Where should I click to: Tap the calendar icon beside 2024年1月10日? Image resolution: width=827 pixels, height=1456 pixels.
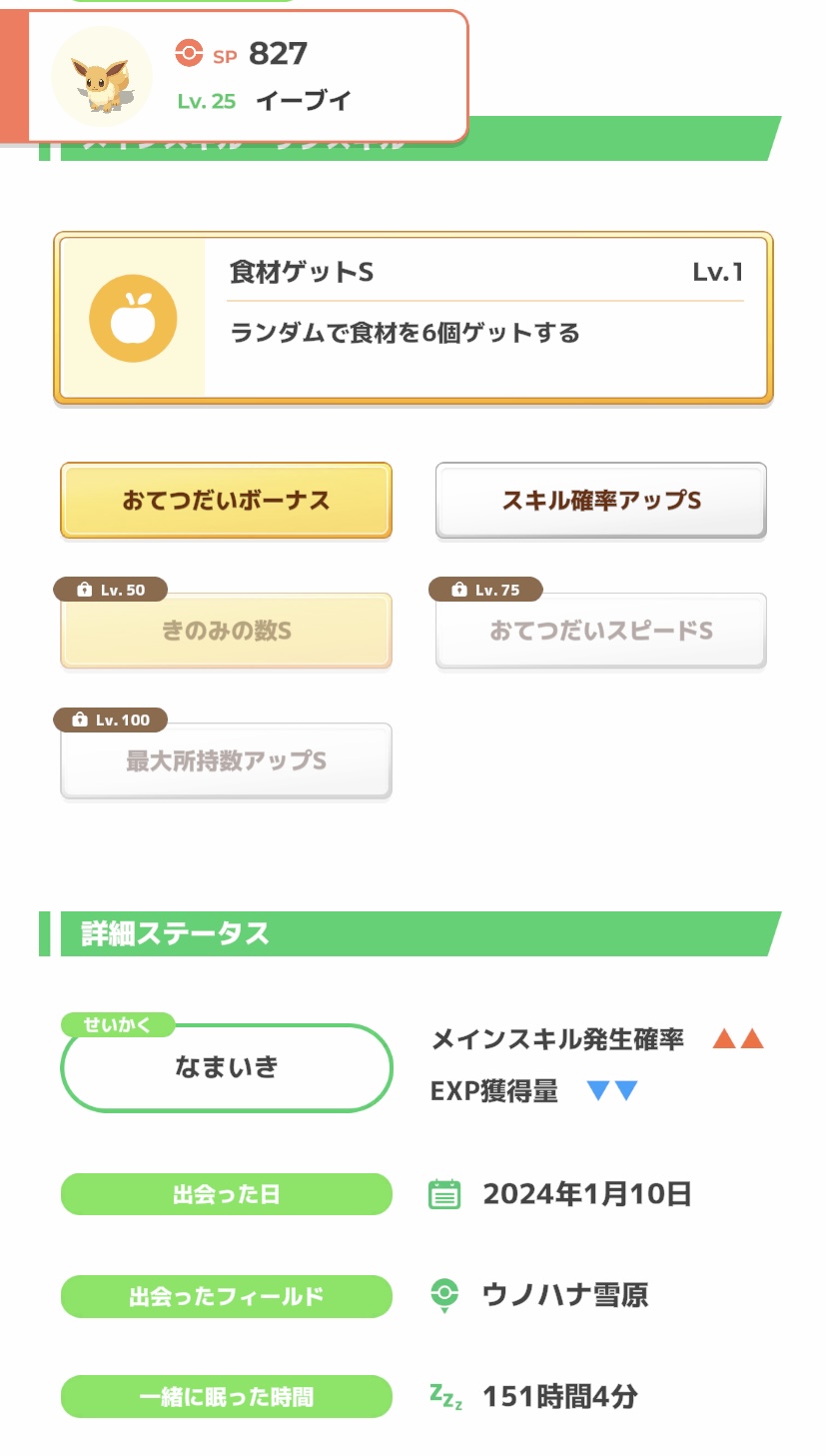(x=444, y=1194)
